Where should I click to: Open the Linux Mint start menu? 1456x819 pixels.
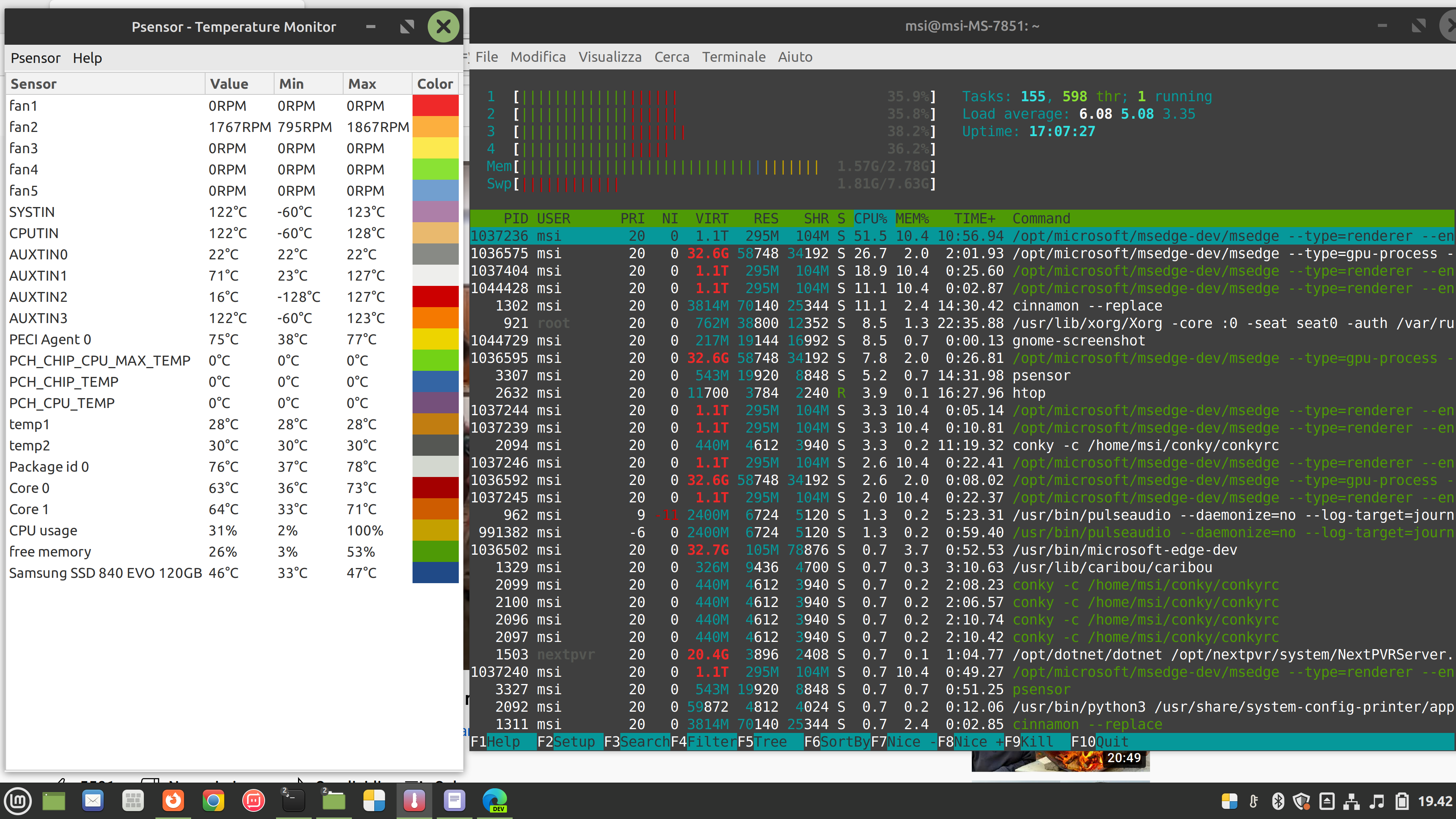pyautogui.click(x=18, y=801)
